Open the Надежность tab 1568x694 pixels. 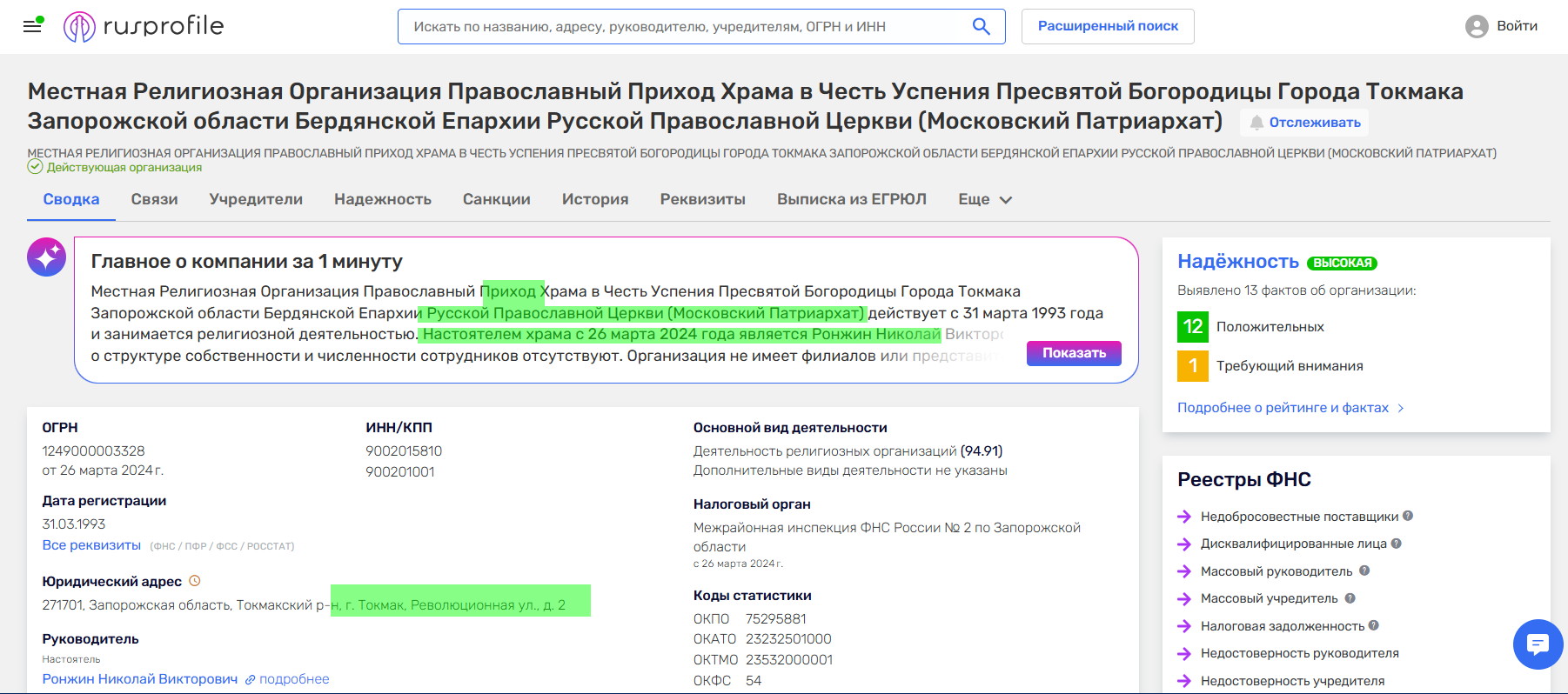click(383, 199)
